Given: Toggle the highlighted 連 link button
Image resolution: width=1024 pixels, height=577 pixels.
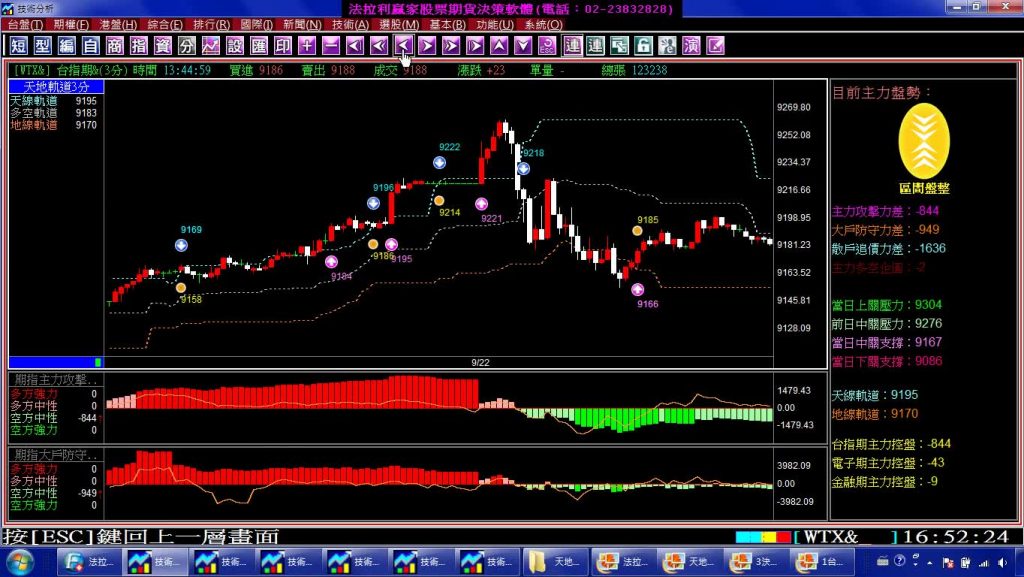Looking at the screenshot, I should 572,46.
